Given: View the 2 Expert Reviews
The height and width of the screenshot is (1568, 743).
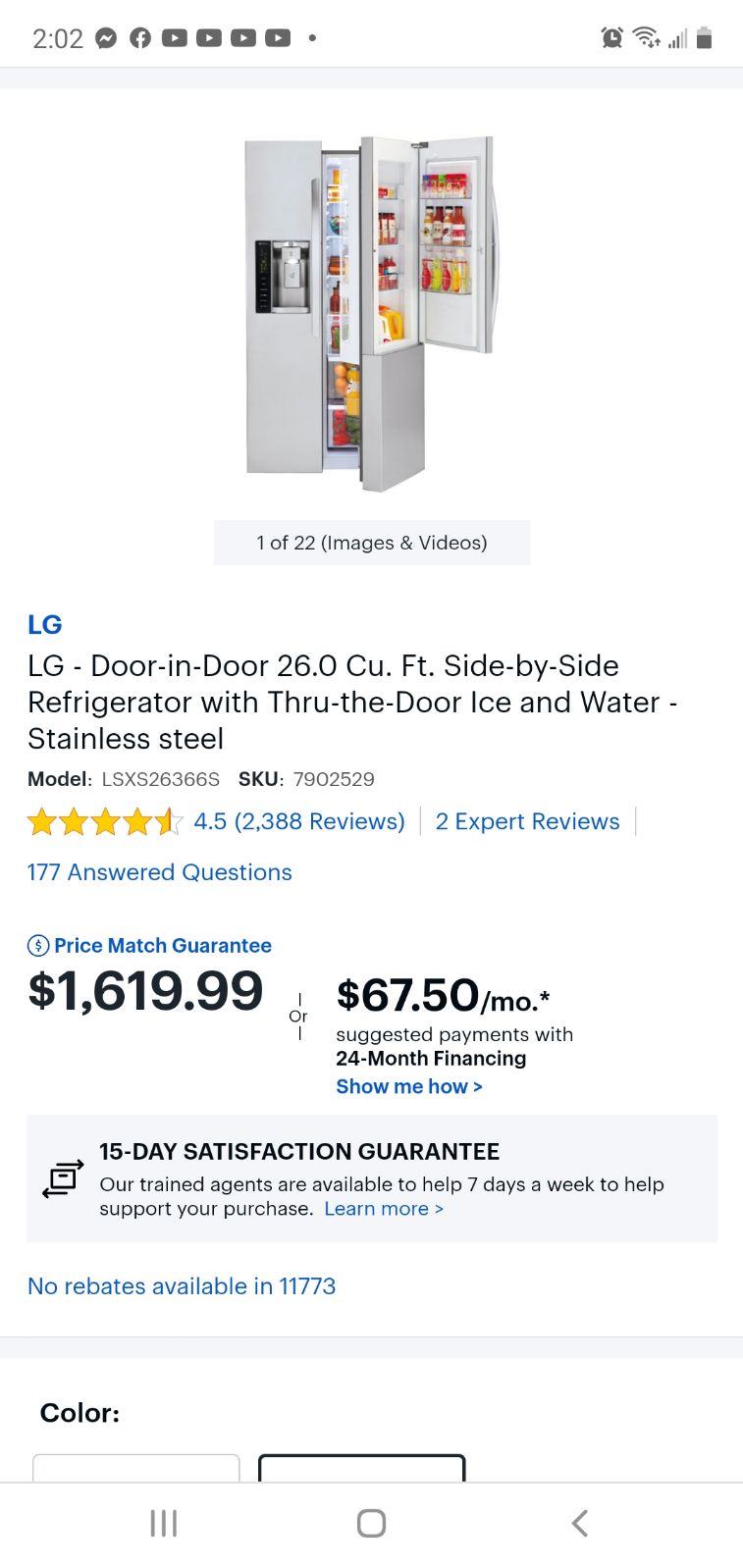Looking at the screenshot, I should 527,821.
